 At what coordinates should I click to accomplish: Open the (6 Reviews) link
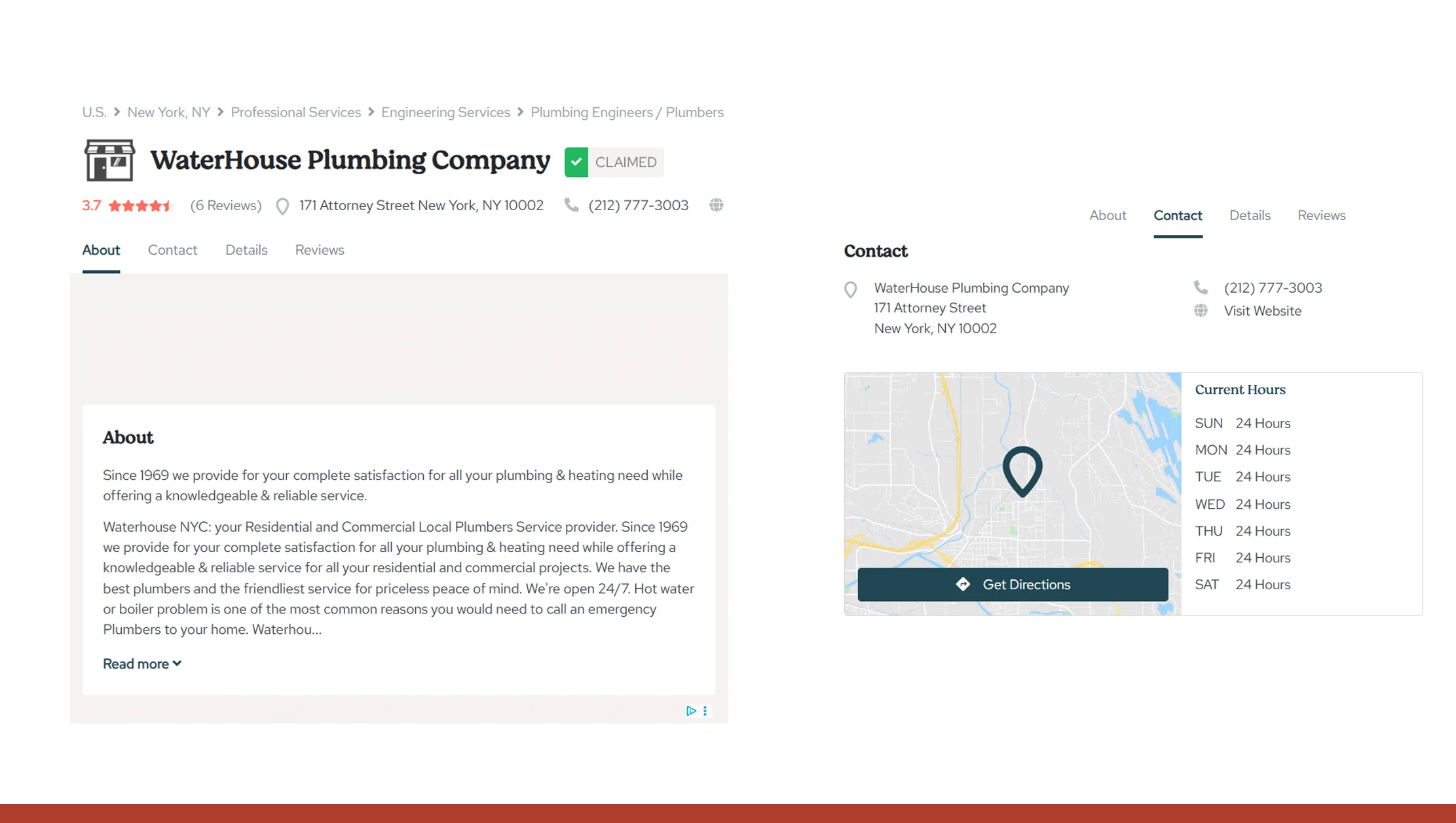pos(225,206)
